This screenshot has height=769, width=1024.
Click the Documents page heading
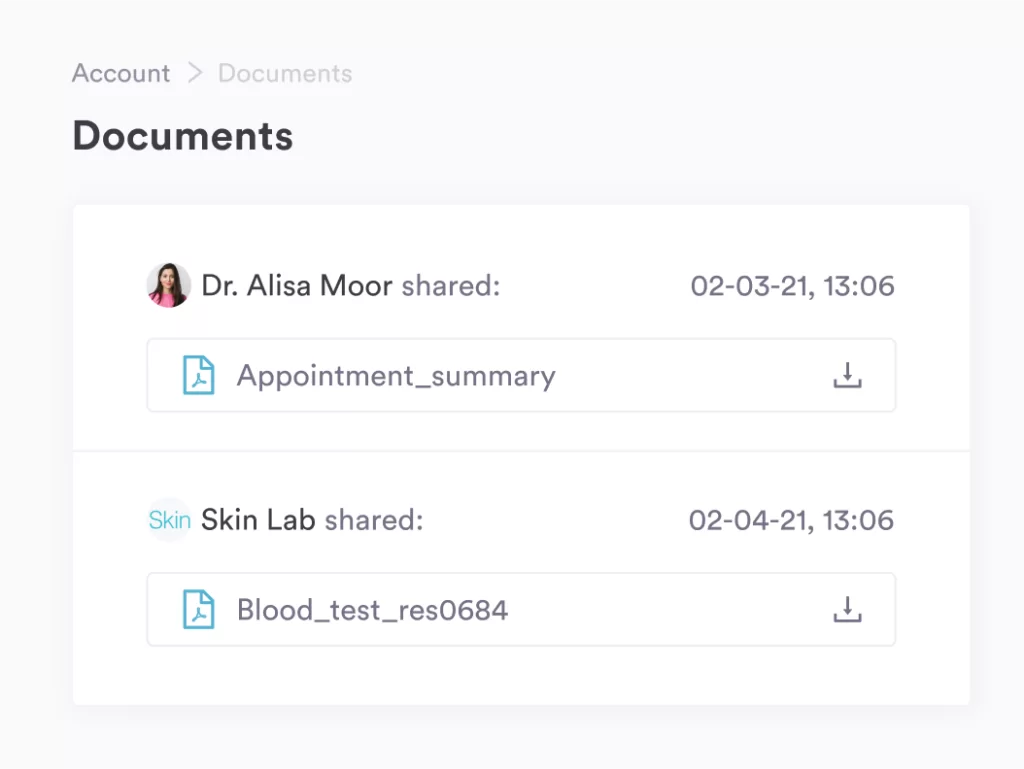[183, 136]
